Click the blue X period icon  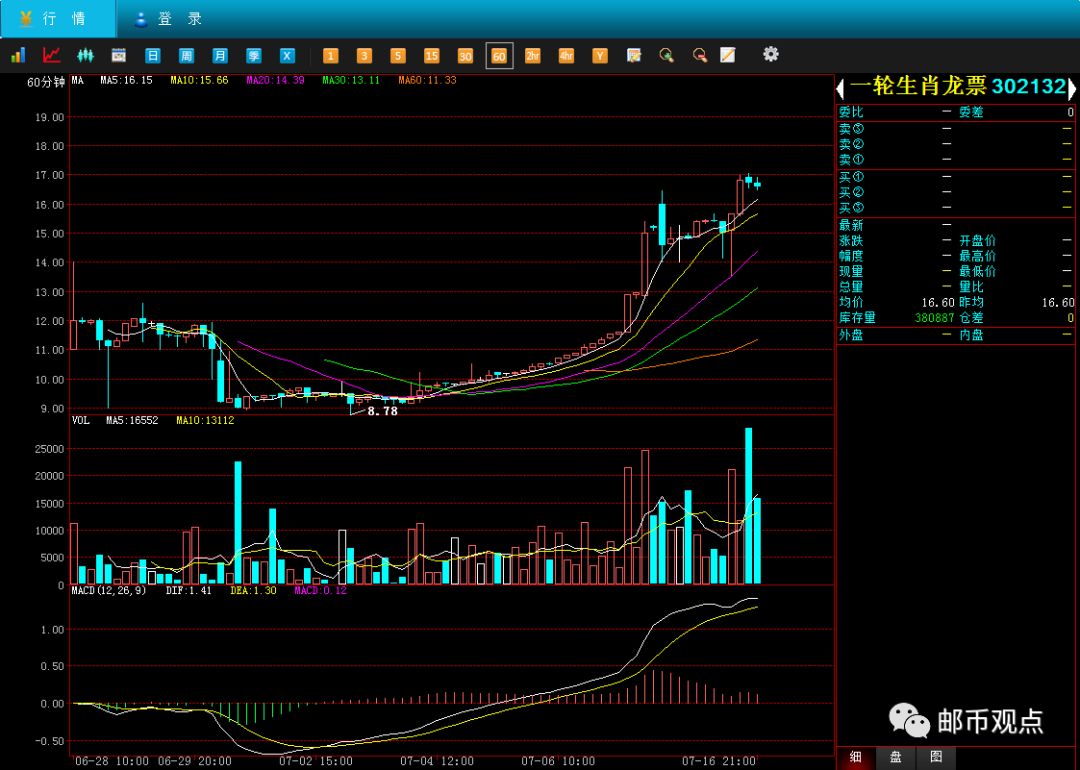(287, 56)
